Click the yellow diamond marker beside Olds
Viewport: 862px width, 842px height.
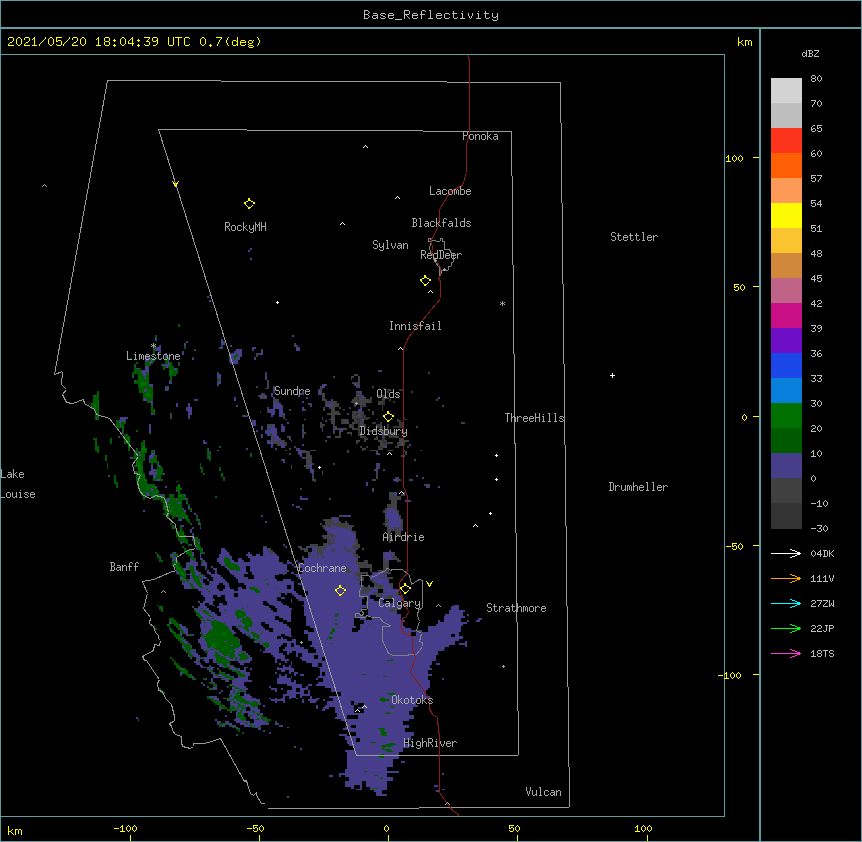[x=388, y=417]
